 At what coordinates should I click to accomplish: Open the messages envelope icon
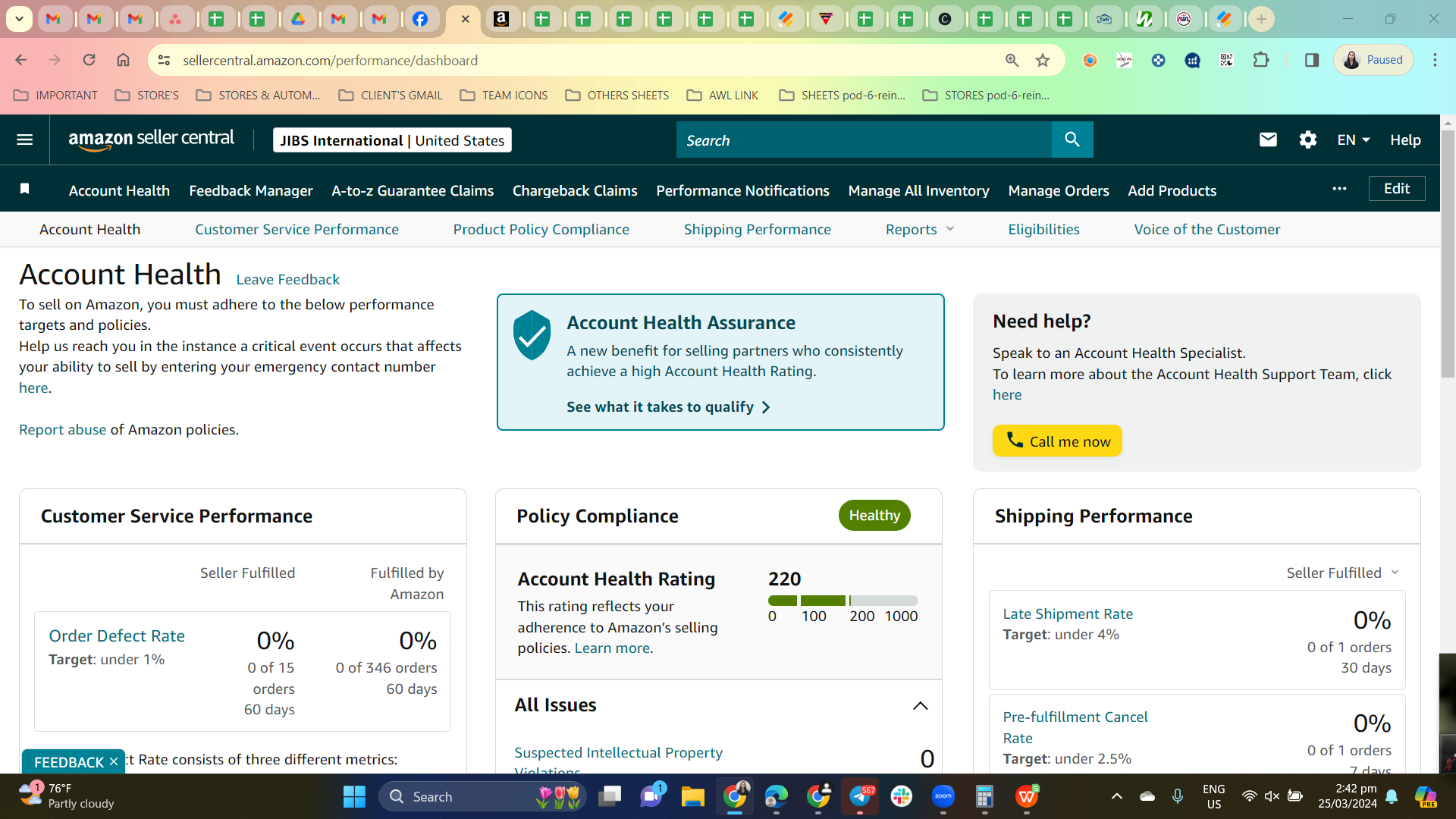click(x=1268, y=140)
